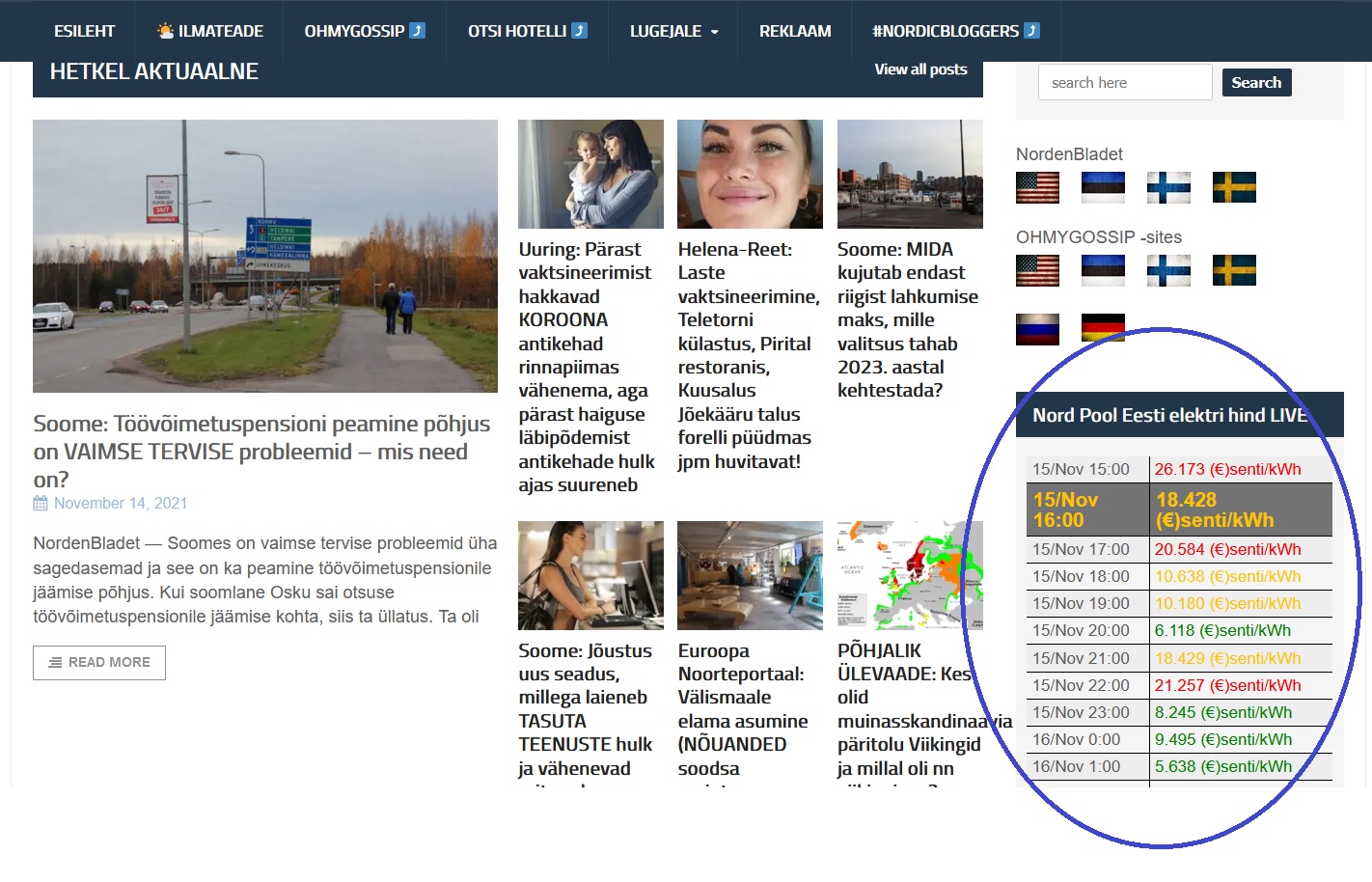1372x882 pixels.
Task: Open the Swedish flag under NordenBladet
Action: pyautogui.click(x=1234, y=187)
